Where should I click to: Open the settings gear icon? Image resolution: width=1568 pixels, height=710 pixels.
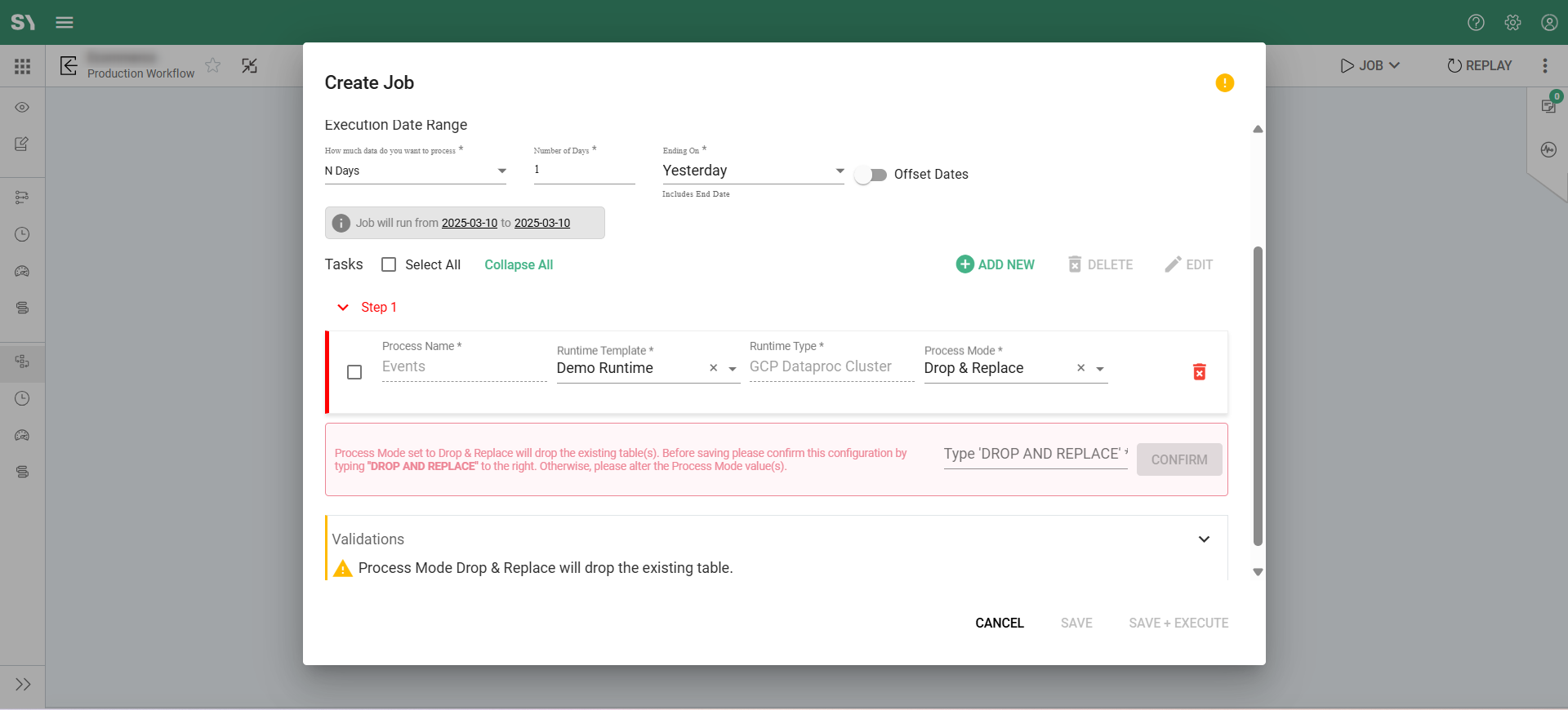point(1512,23)
